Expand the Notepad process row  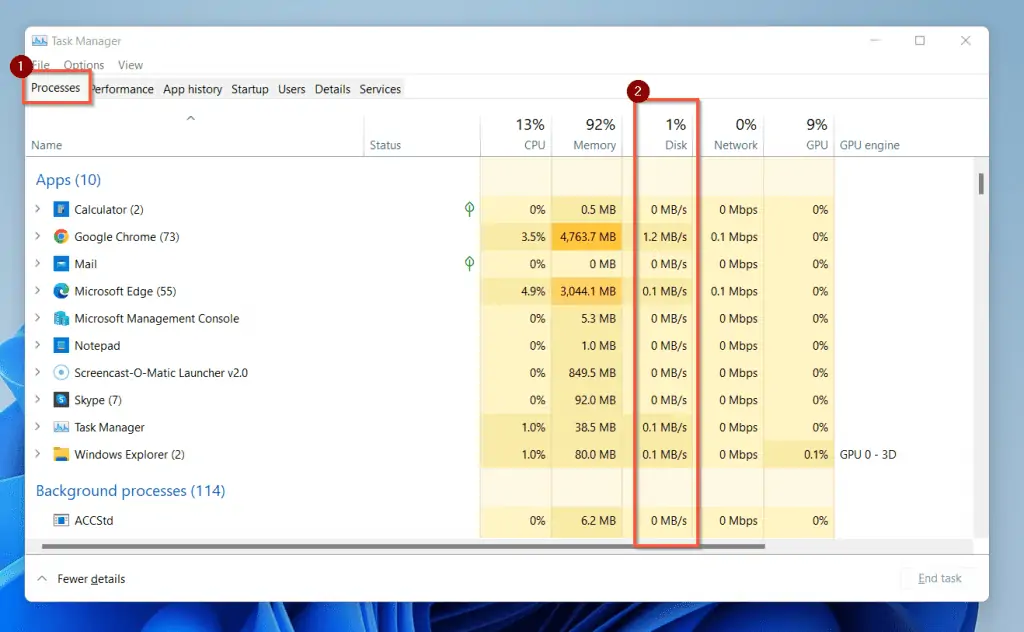38,345
